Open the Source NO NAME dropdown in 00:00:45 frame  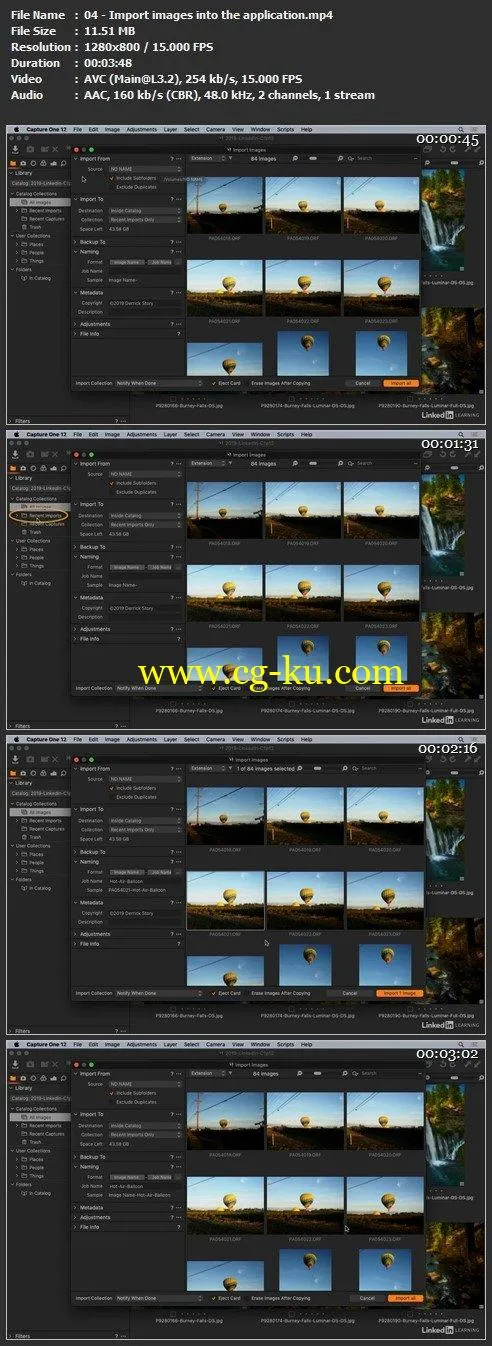[x=145, y=167]
